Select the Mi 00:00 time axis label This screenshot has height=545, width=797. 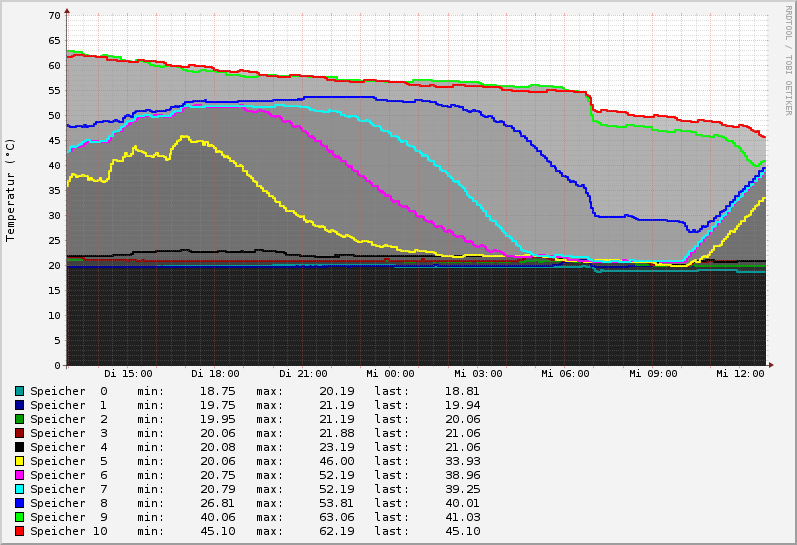pyautogui.click(x=390, y=374)
